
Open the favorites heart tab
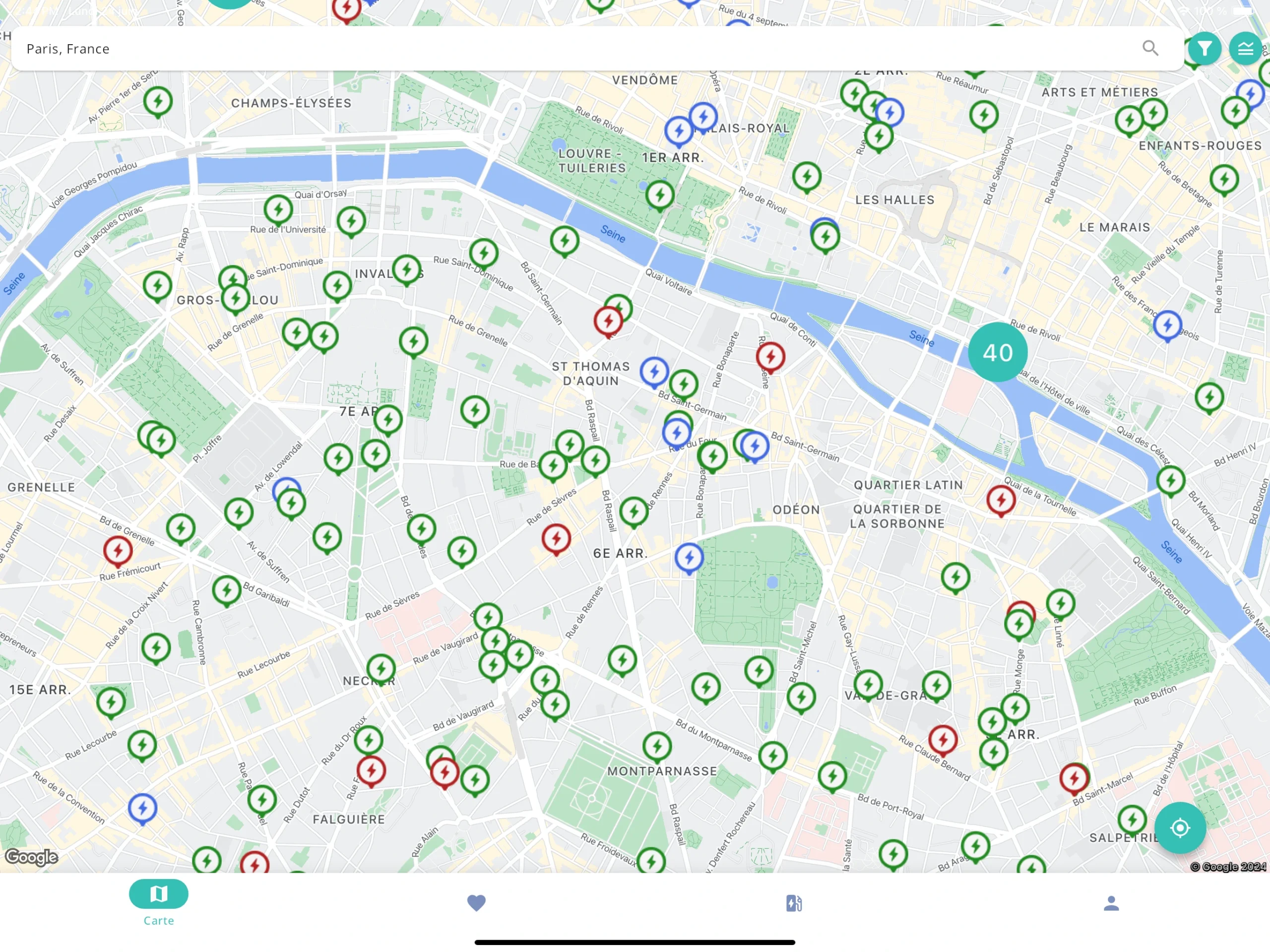coord(476,903)
